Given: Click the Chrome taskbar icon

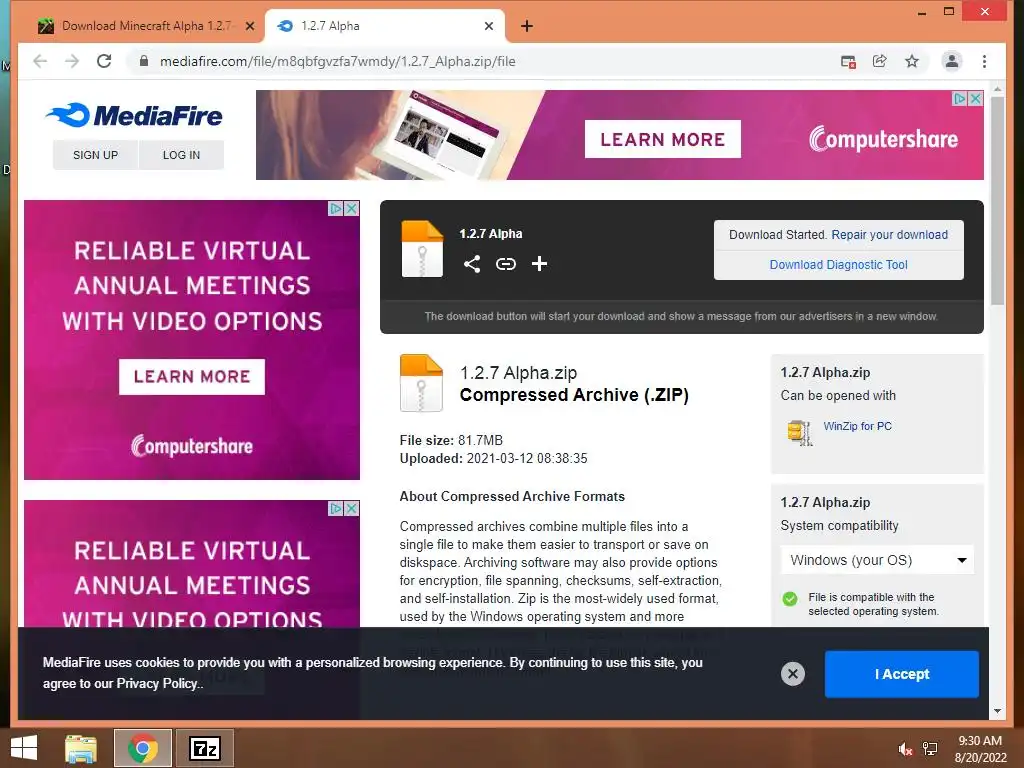Looking at the screenshot, I should pyautogui.click(x=143, y=748).
